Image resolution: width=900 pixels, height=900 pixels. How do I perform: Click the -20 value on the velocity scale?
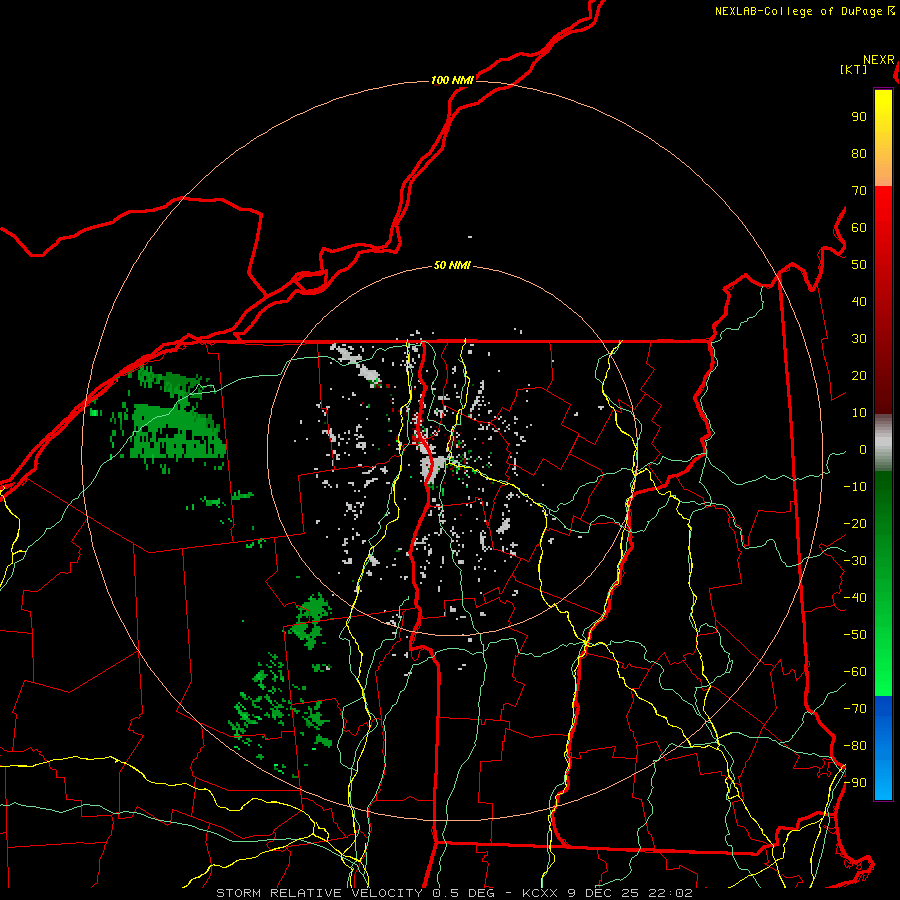pyautogui.click(x=855, y=524)
